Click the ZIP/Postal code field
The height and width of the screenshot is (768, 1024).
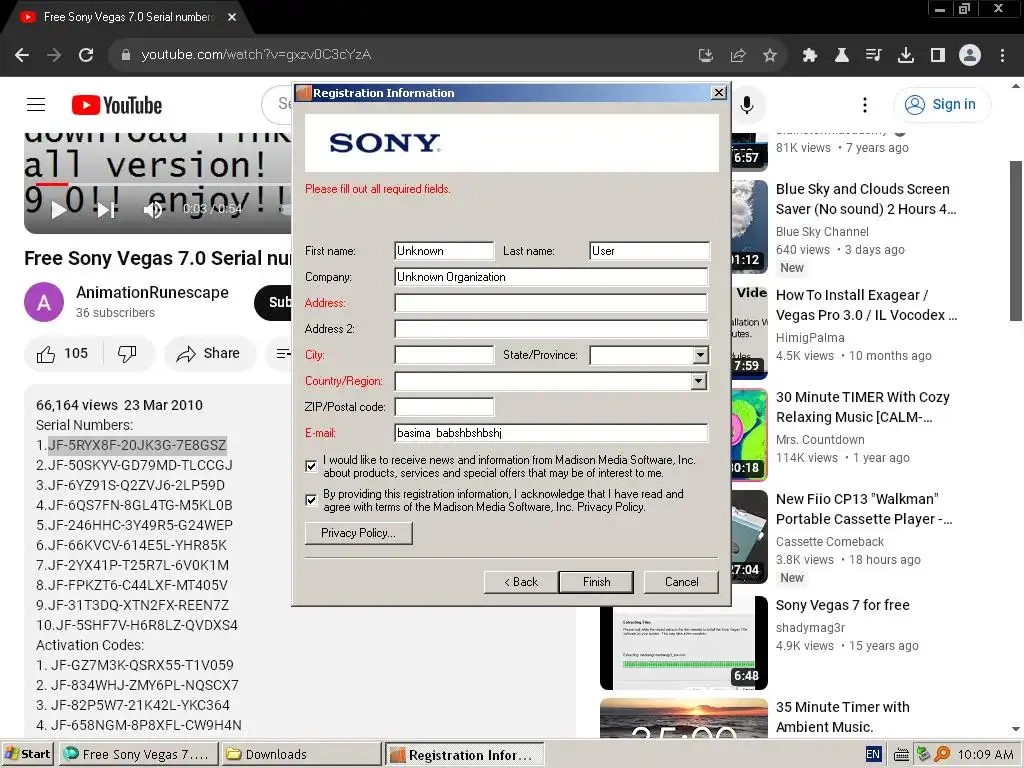(x=444, y=407)
